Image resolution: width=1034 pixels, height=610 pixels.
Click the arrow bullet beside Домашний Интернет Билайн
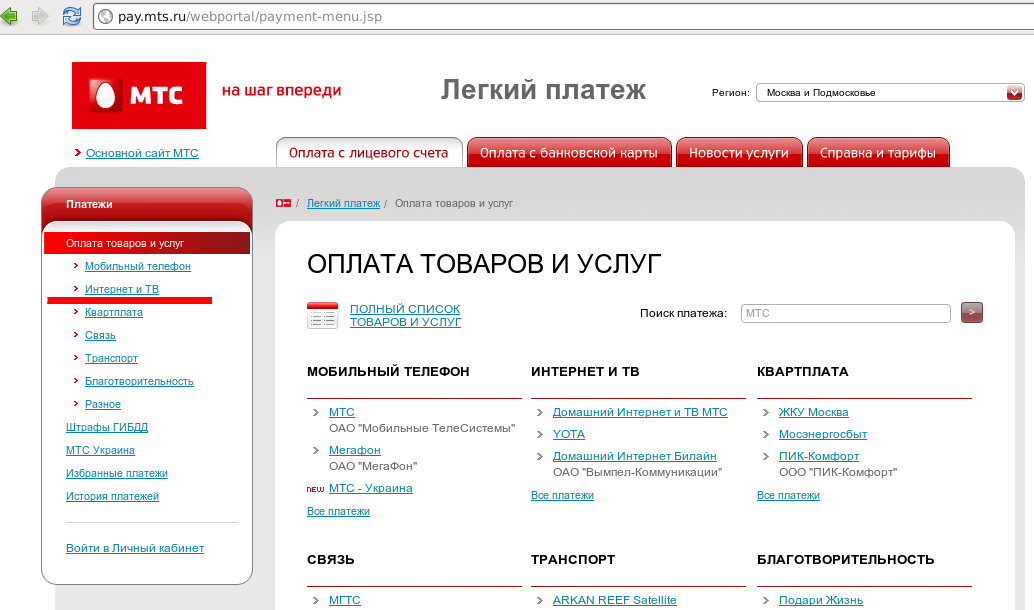click(539, 456)
